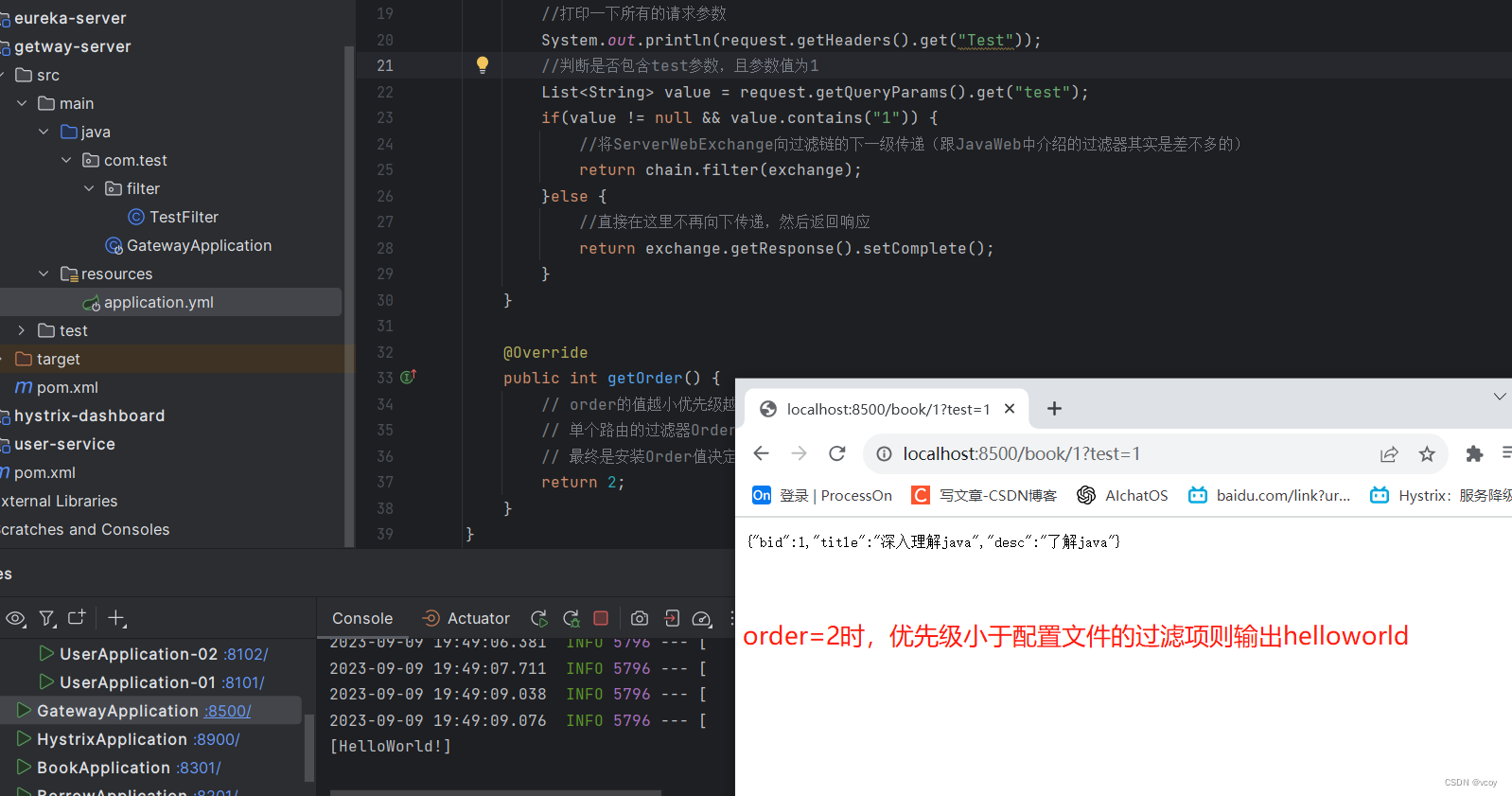Close the localhost:8500 browser tab
Screen dimensions: 1512x796
pos(1010,409)
